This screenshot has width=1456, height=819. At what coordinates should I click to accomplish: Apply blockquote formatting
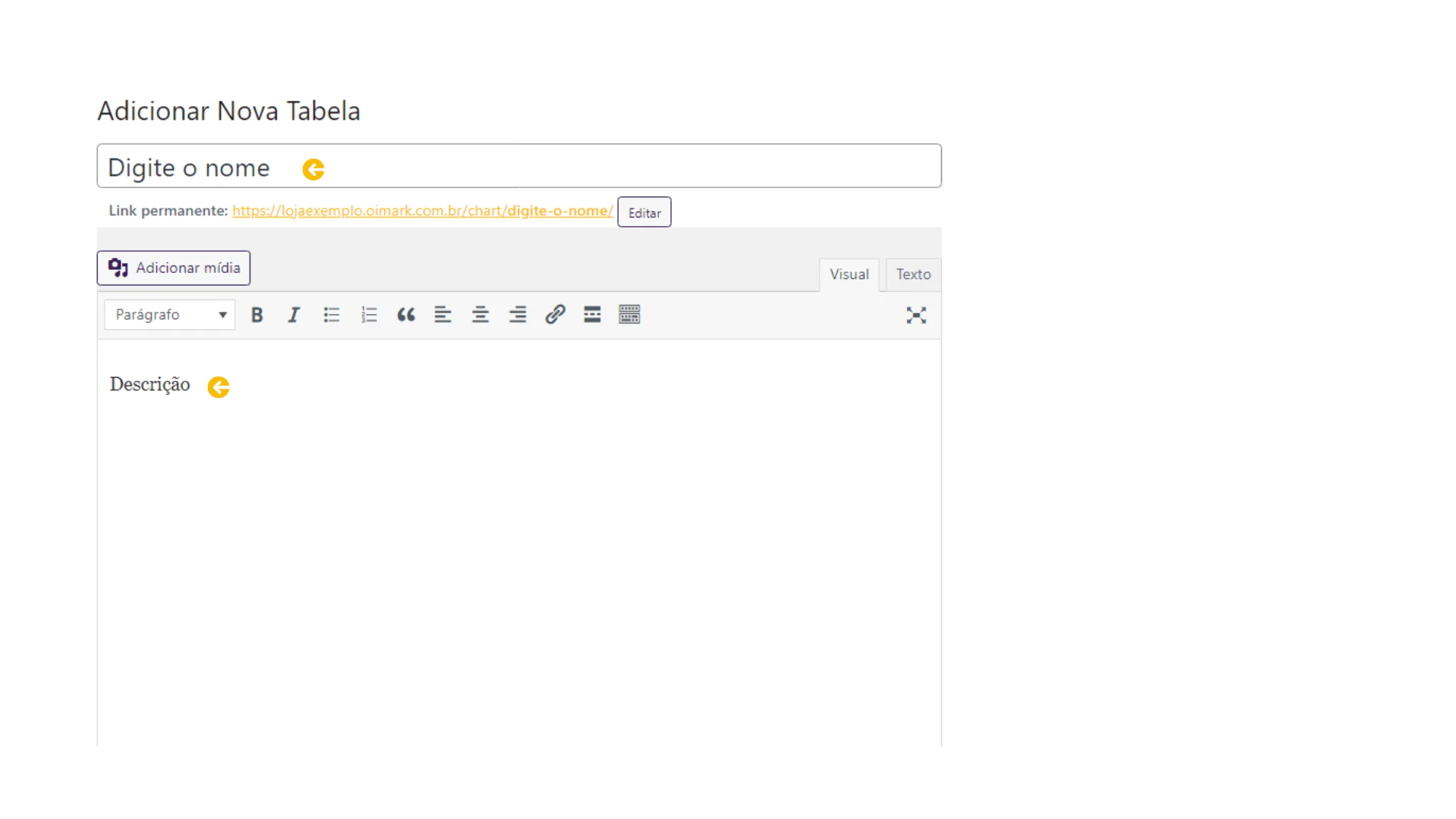pyautogui.click(x=406, y=315)
